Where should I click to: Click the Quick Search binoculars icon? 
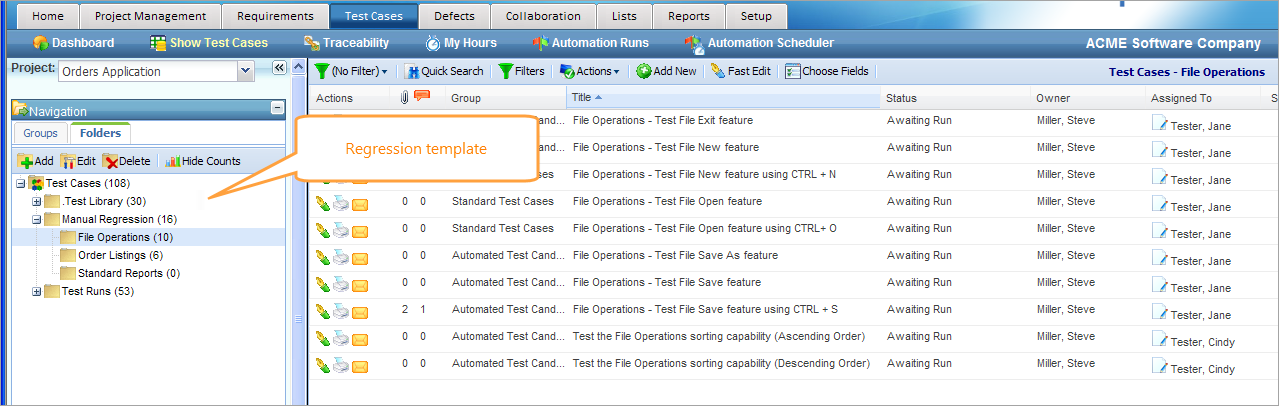(412, 71)
